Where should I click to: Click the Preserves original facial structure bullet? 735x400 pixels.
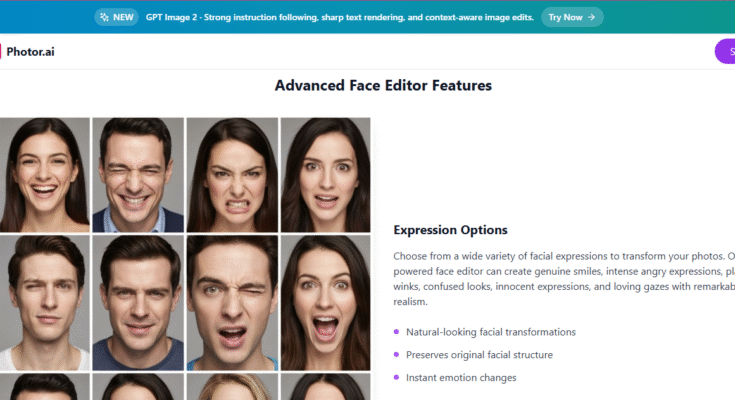pyautogui.click(x=479, y=355)
